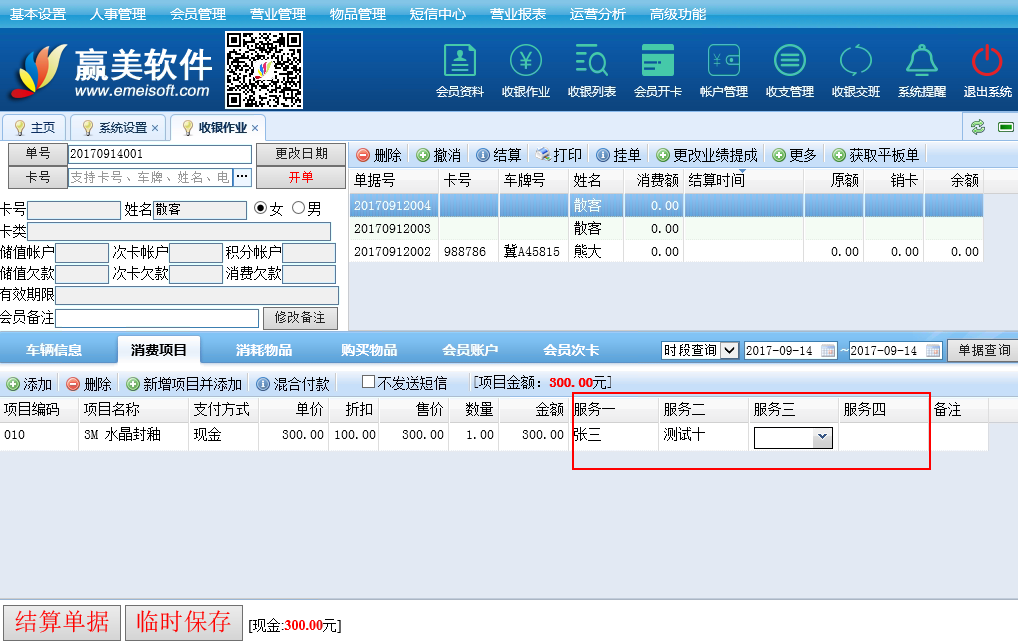Screen dimensions: 1018x642
Task: Open the 会员资料 member info icon
Action: click(460, 61)
